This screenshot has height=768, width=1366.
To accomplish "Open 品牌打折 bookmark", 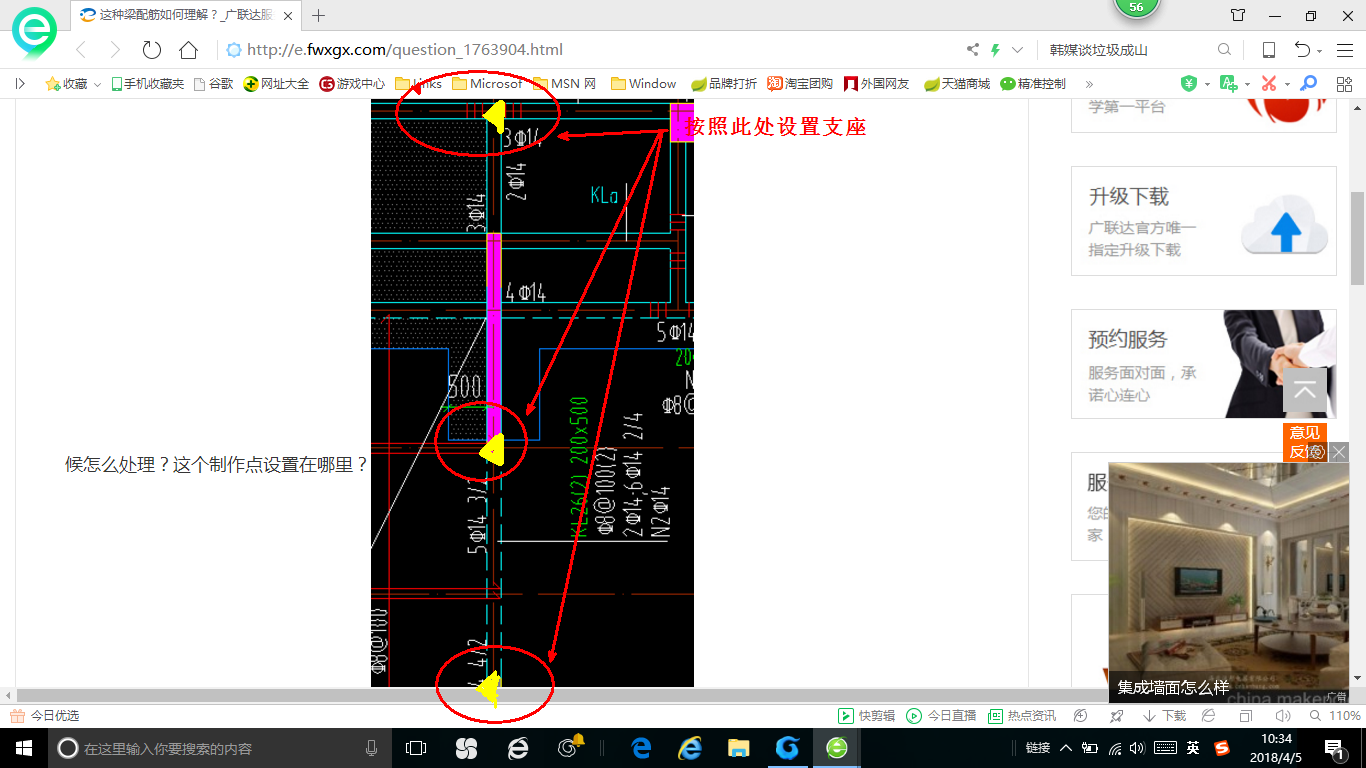I will point(724,84).
